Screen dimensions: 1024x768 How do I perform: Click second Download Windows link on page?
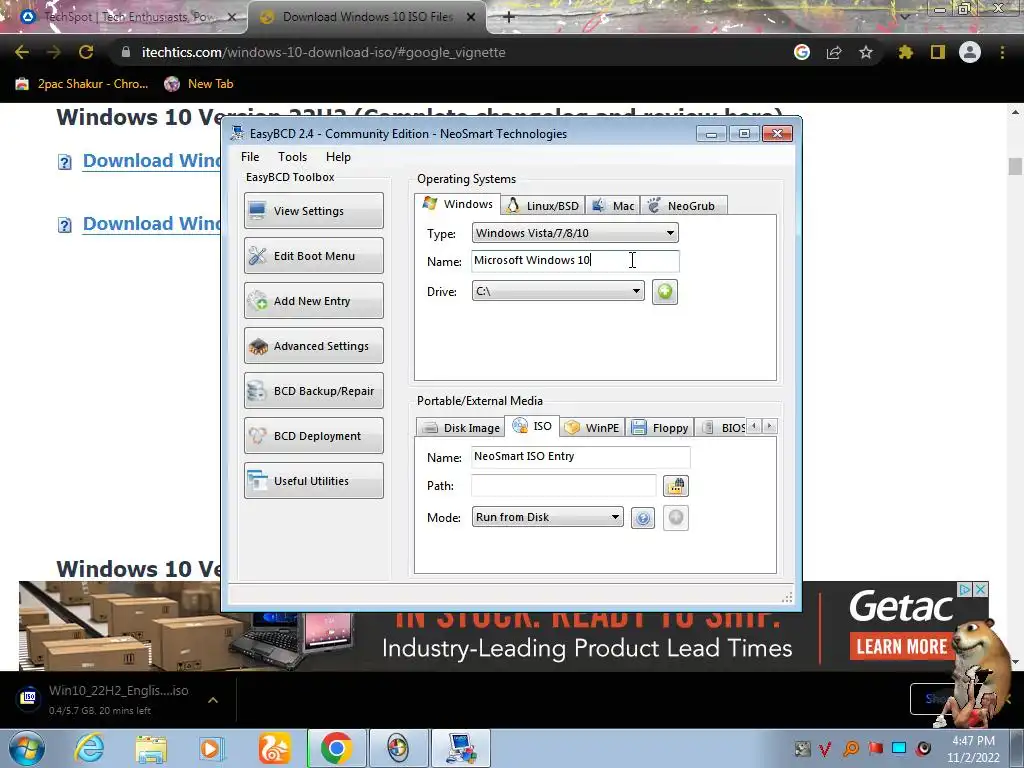tap(152, 223)
